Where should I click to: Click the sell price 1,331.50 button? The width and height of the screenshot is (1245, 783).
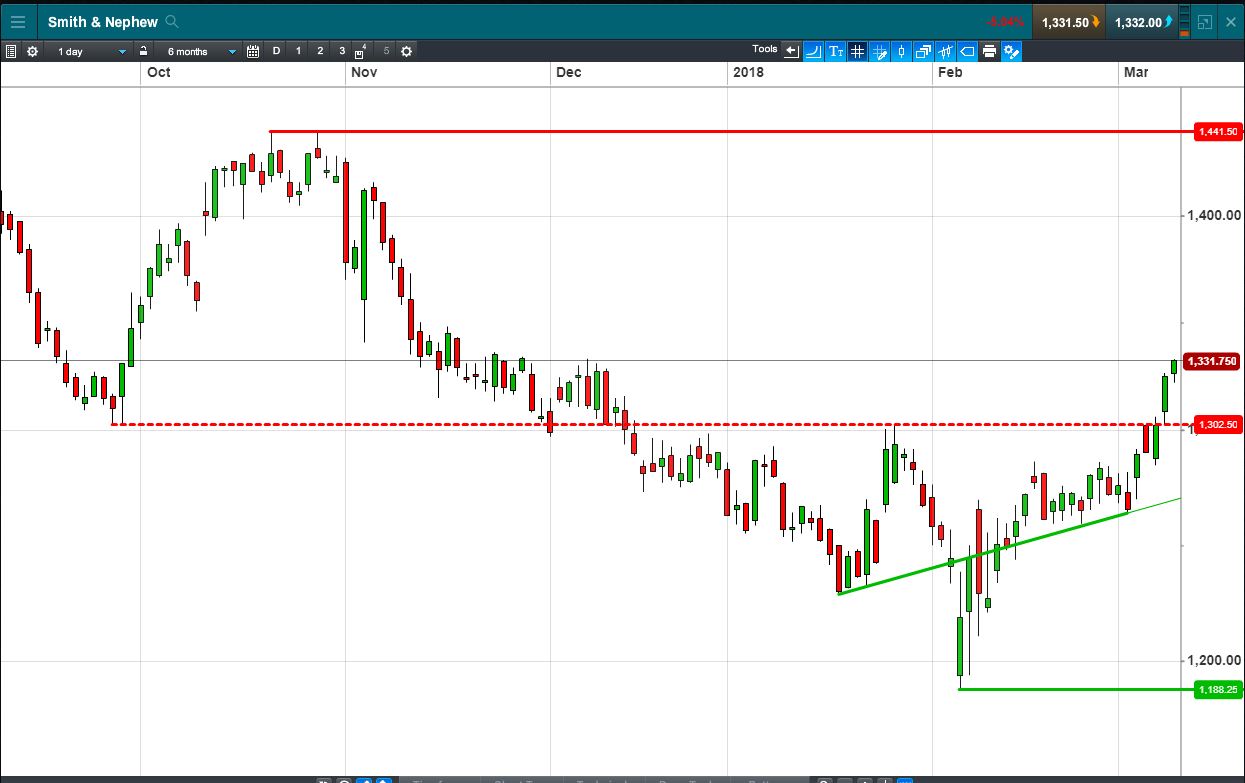pos(1070,22)
